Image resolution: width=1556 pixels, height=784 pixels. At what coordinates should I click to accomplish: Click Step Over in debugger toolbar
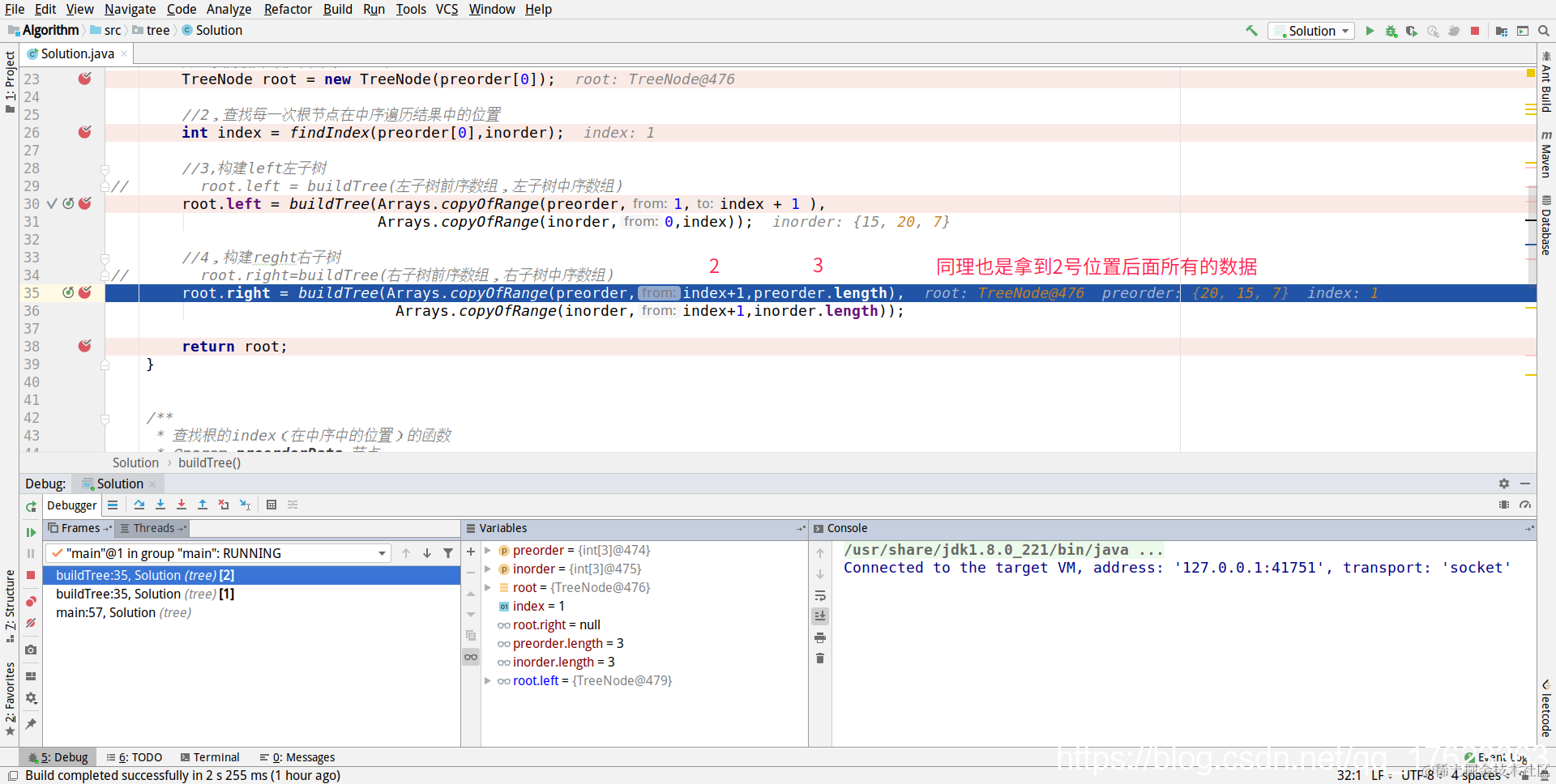(139, 505)
